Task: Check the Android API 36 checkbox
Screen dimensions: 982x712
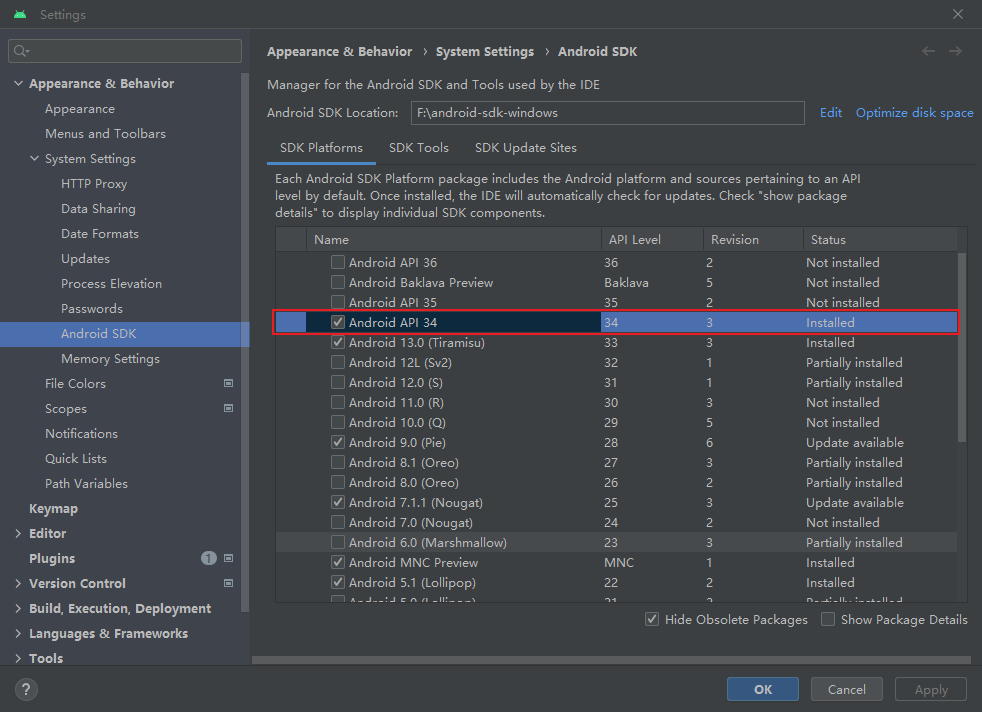Action: [338, 263]
